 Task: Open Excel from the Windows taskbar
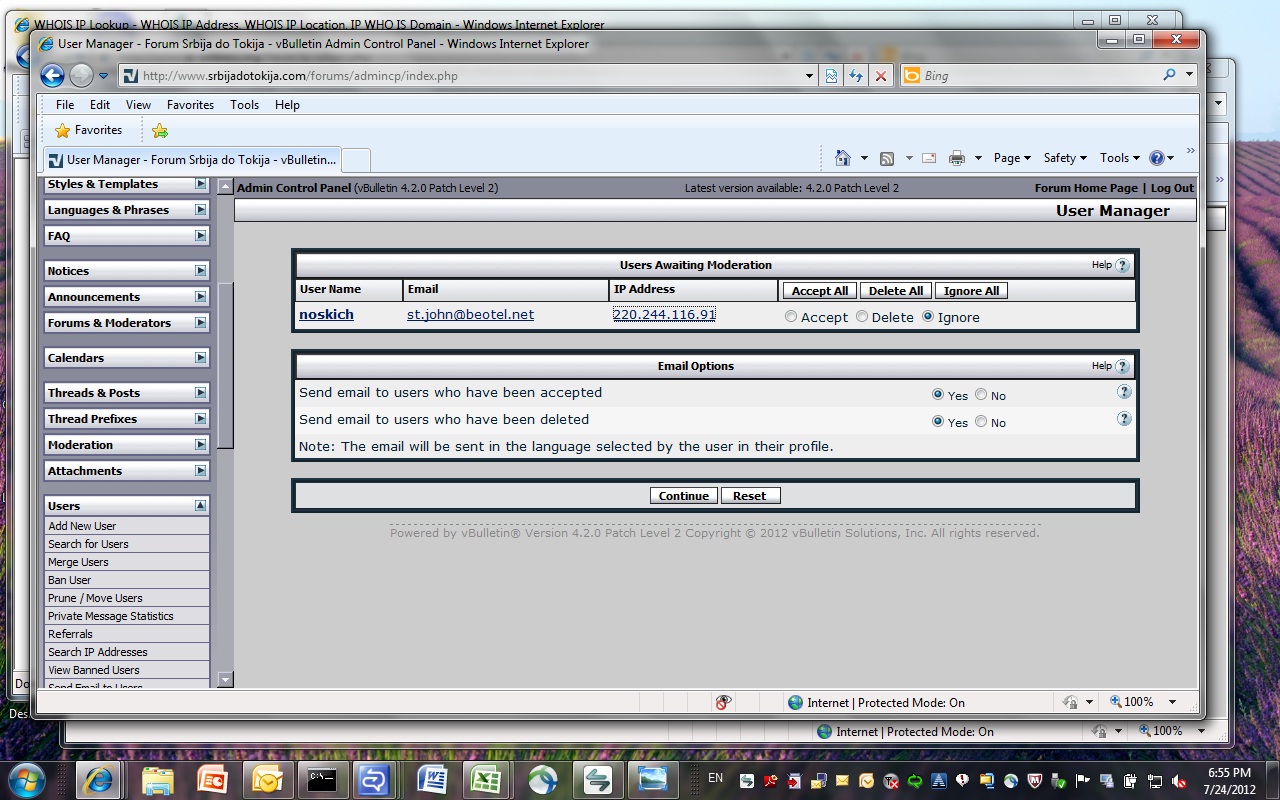click(487, 779)
